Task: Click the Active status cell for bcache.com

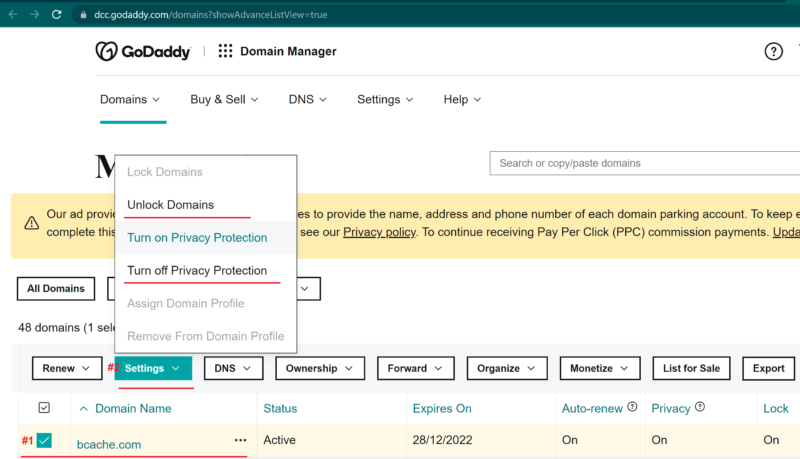Action: 280,440
